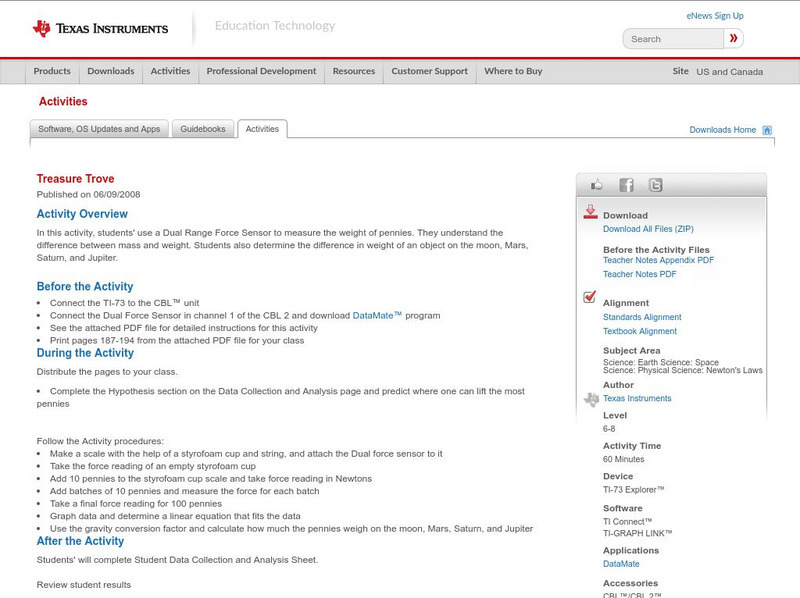Open the Standards Alignment link

642,317
